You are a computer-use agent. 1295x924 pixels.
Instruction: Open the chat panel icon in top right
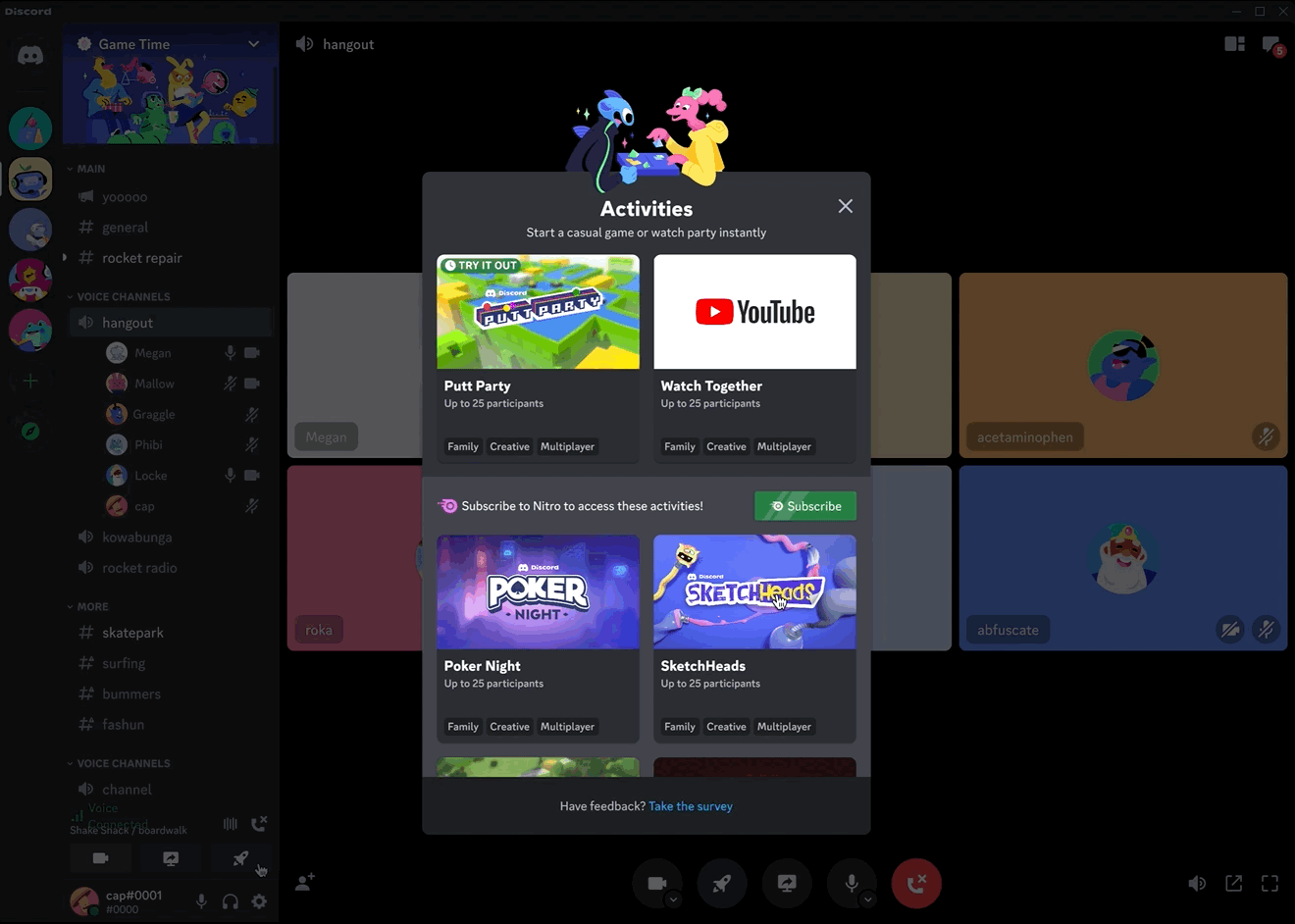[1270, 43]
